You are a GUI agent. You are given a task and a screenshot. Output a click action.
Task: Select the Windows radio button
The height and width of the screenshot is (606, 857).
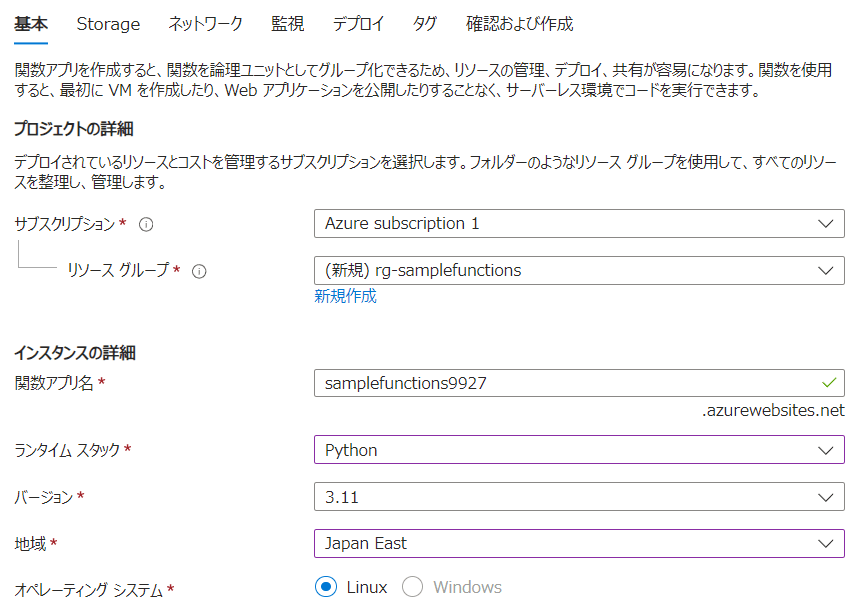coord(412,587)
